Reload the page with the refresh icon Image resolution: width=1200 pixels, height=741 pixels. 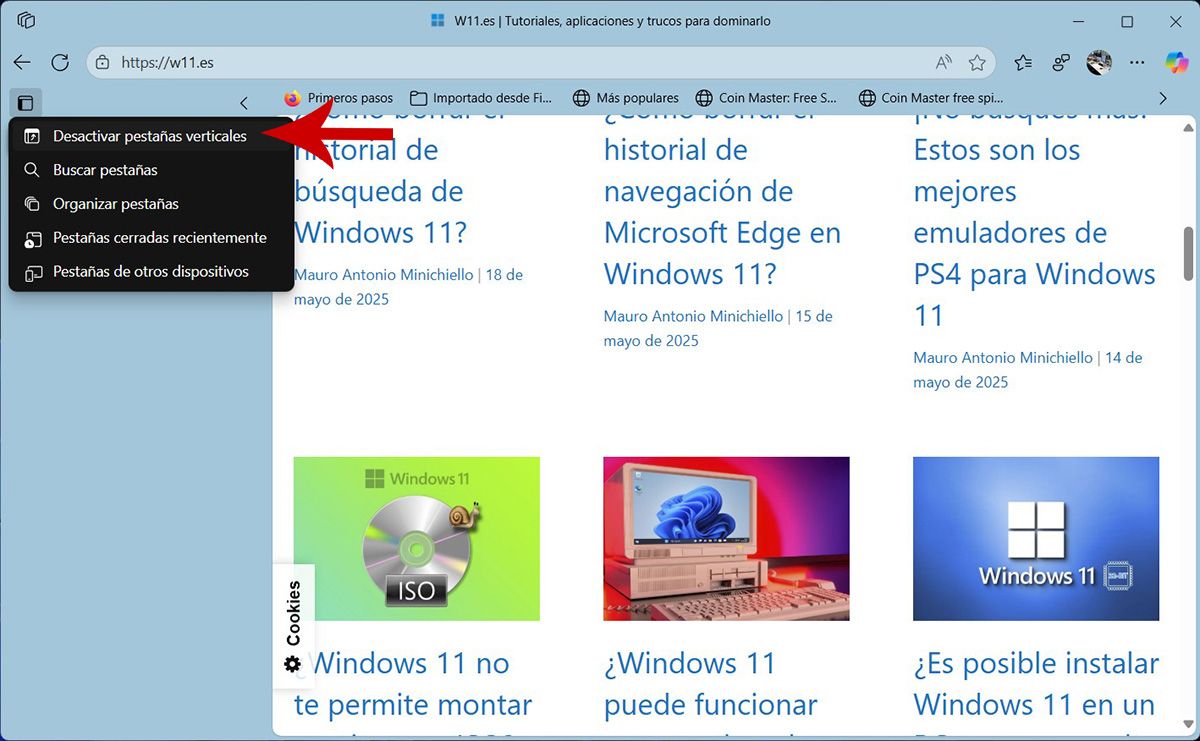pos(60,62)
